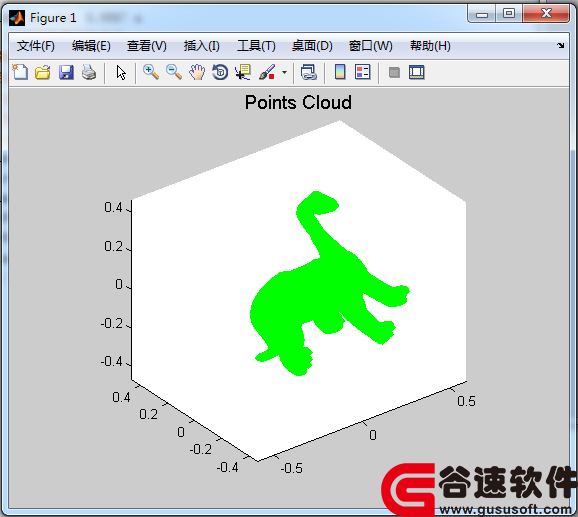This screenshot has height=517, width=578.
Task: Insert a Legend using toolbar icon
Action: (x=363, y=72)
